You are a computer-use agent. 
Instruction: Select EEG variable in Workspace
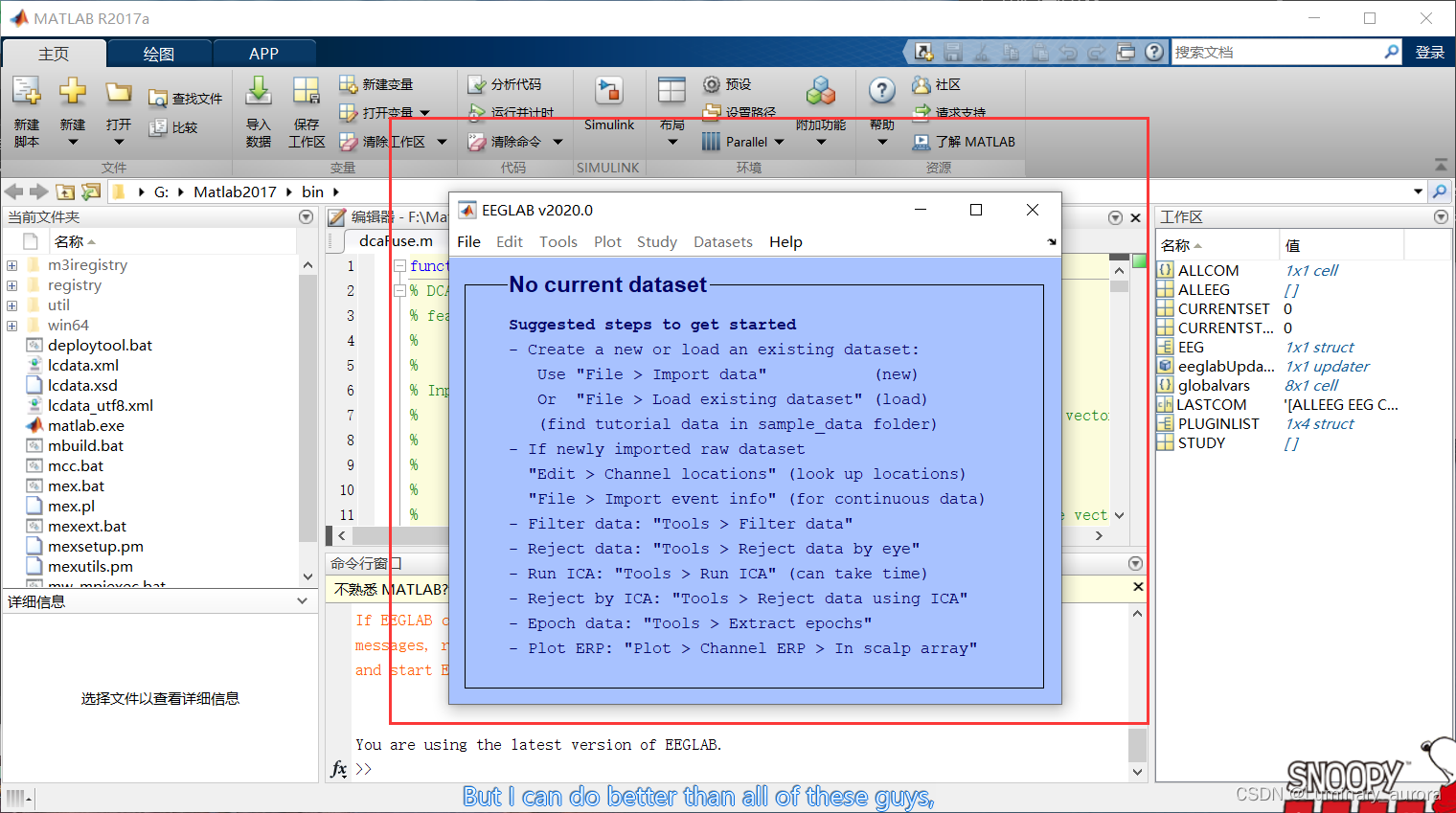tap(1191, 347)
